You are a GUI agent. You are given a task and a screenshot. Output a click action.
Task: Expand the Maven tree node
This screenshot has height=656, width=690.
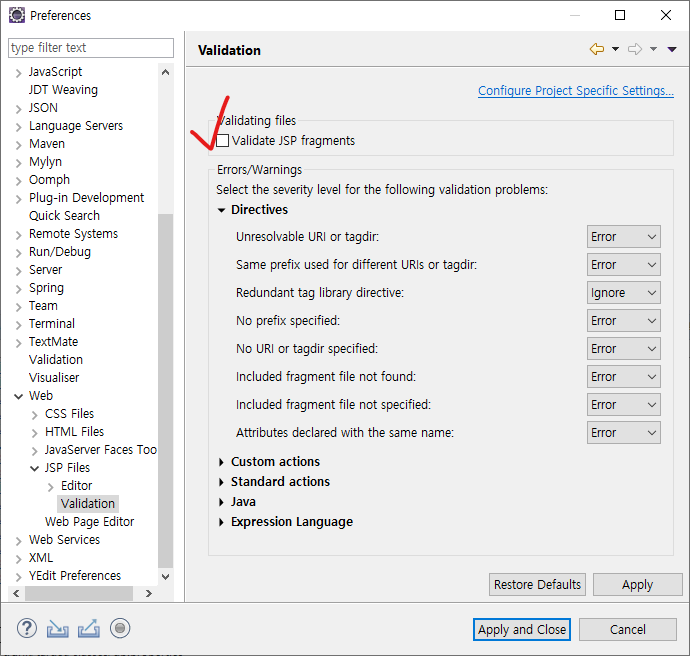click(18, 145)
